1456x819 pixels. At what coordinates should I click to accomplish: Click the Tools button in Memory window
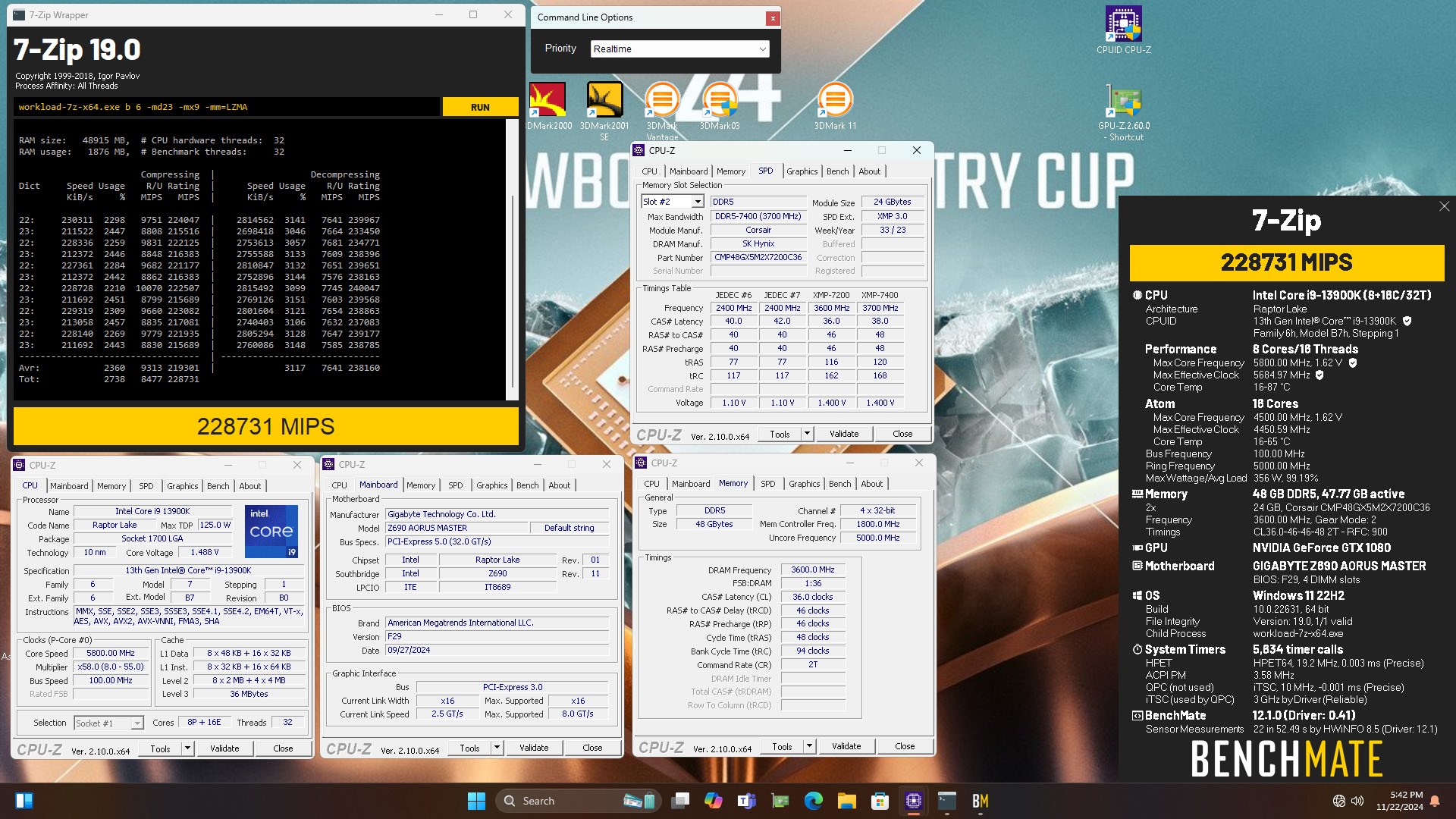(782, 746)
